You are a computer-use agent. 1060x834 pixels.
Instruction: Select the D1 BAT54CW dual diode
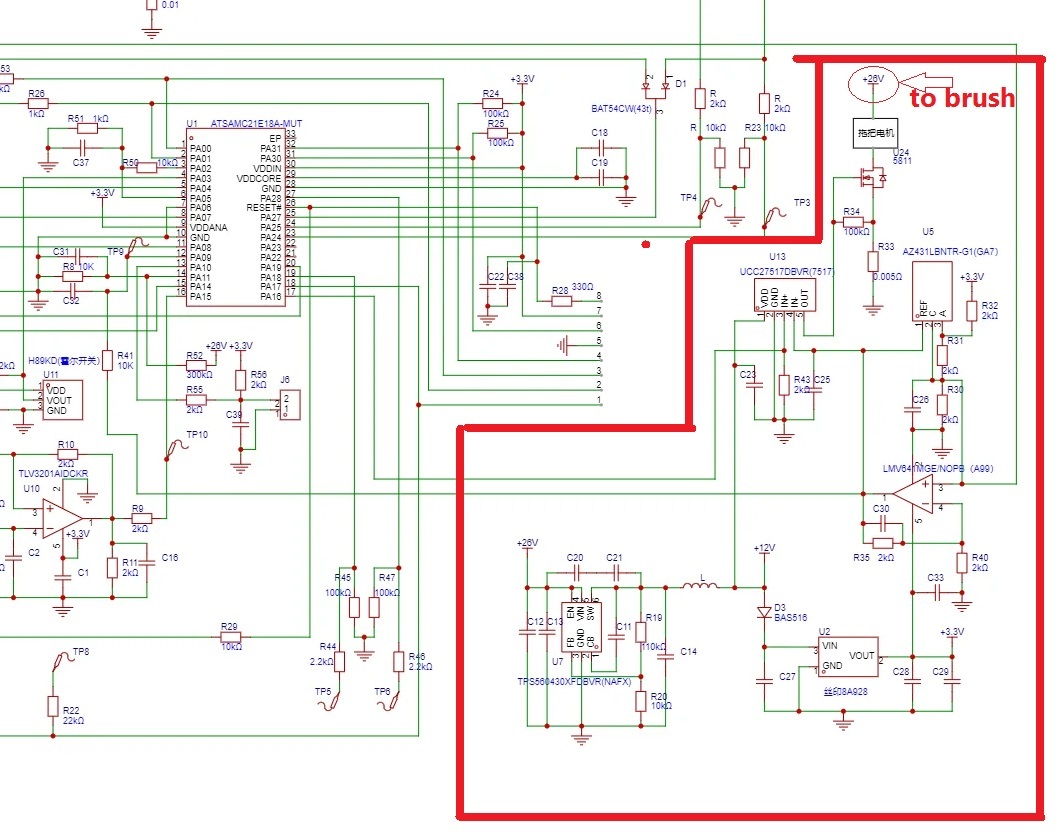(x=656, y=87)
